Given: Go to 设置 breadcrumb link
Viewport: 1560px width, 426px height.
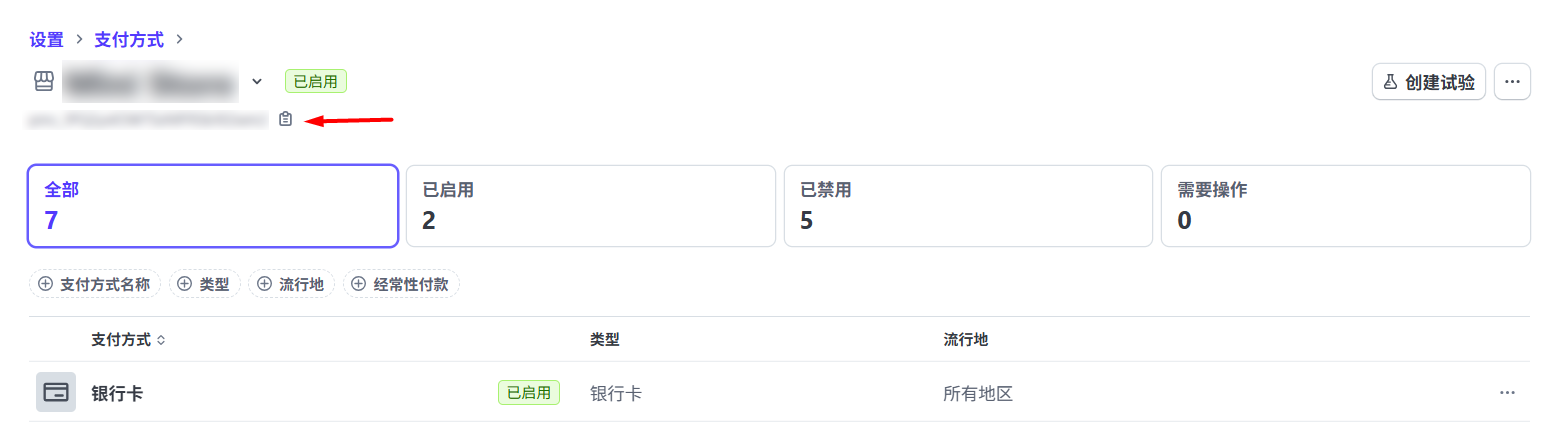Looking at the screenshot, I should 46,40.
